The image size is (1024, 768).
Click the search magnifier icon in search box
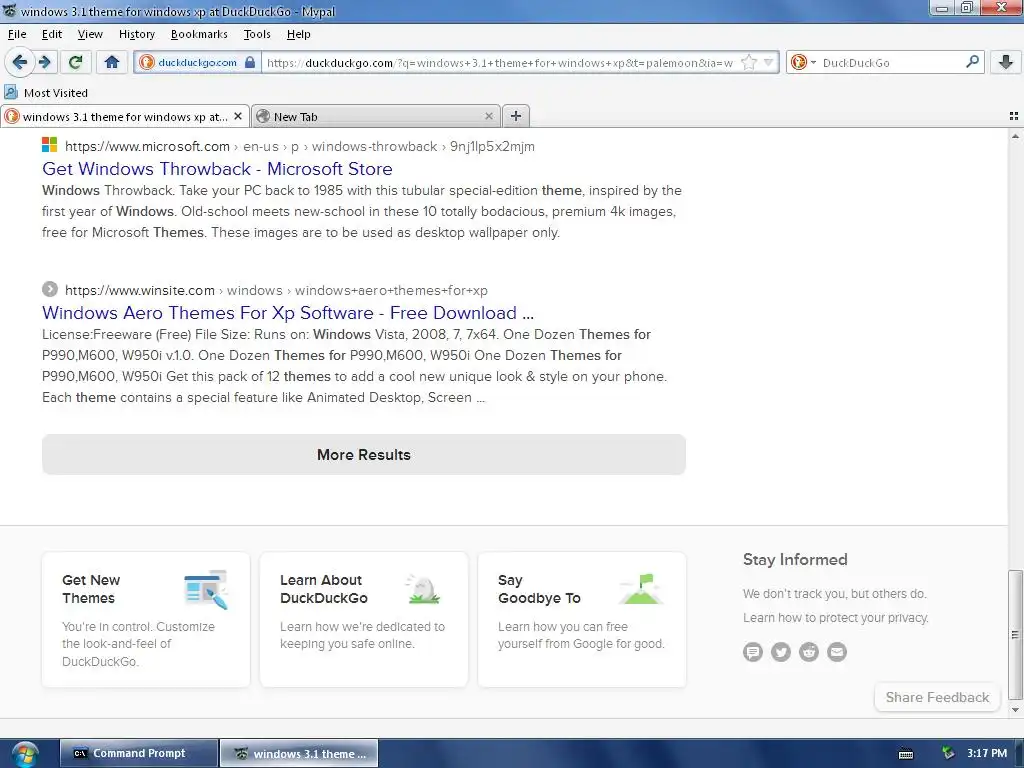point(972,62)
